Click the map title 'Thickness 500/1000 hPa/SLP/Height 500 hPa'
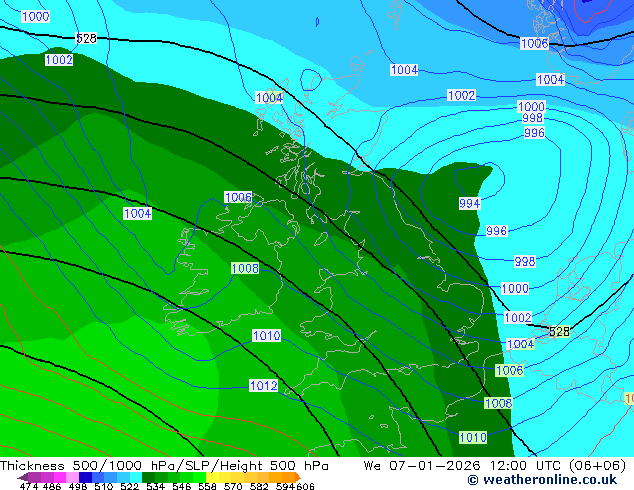Viewport: 634px width, 490px height. 164,466
